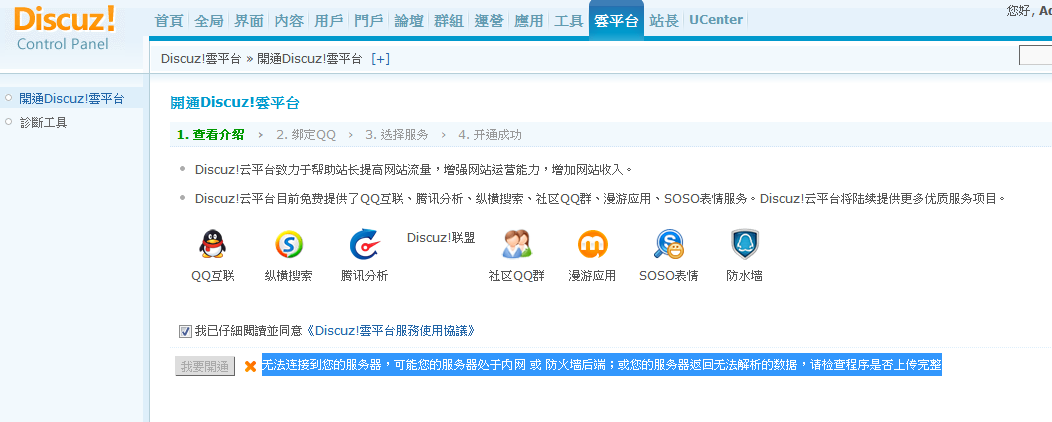Click the Discuz! Control Panel logo
Screen dimensions: 1052x422
click(x=64, y=28)
